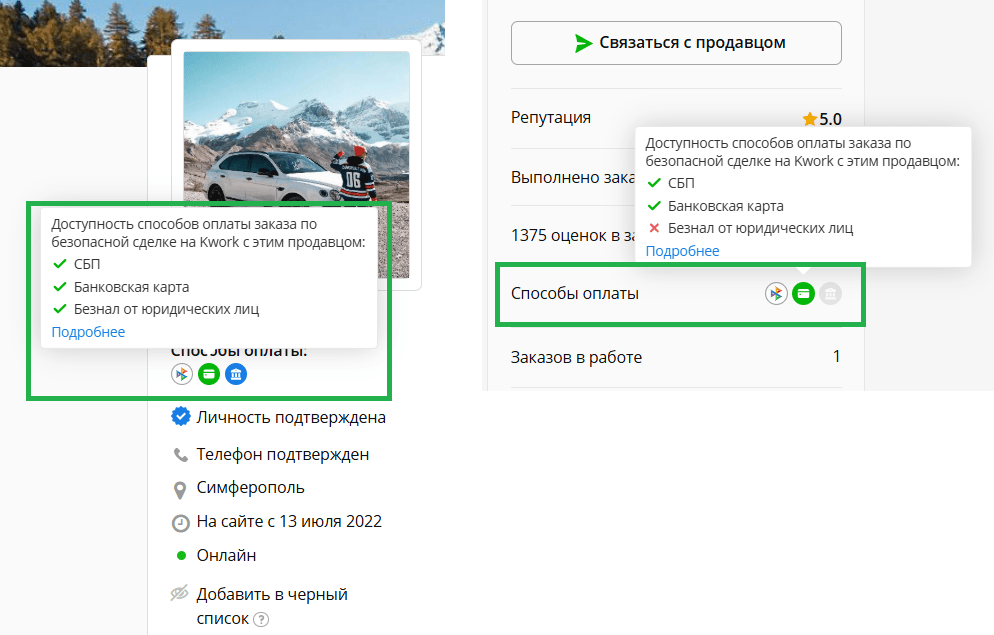Click the crossed-eye blacklist icon
Image resolution: width=994 pixels, height=635 pixels.
click(x=180, y=594)
